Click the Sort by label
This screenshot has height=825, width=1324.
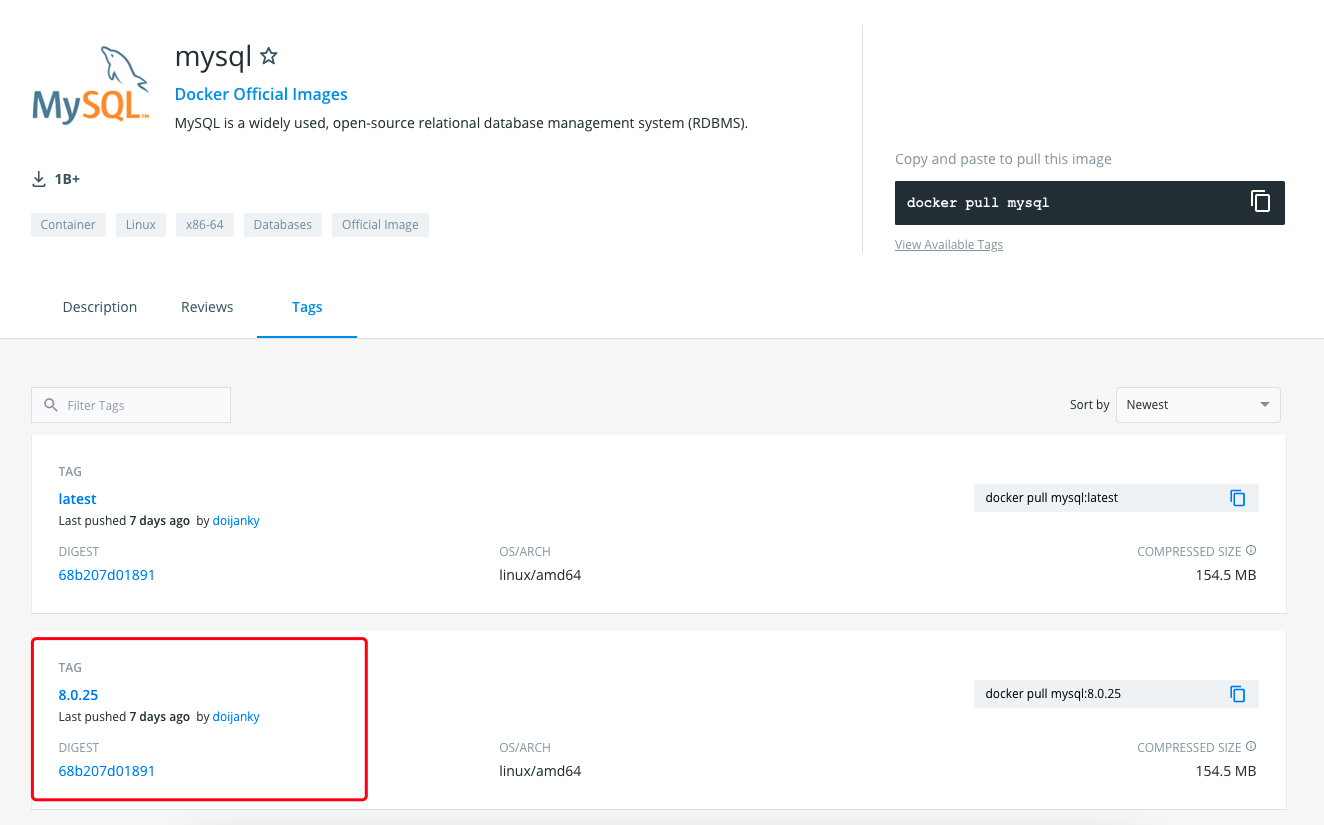pyautogui.click(x=1090, y=405)
